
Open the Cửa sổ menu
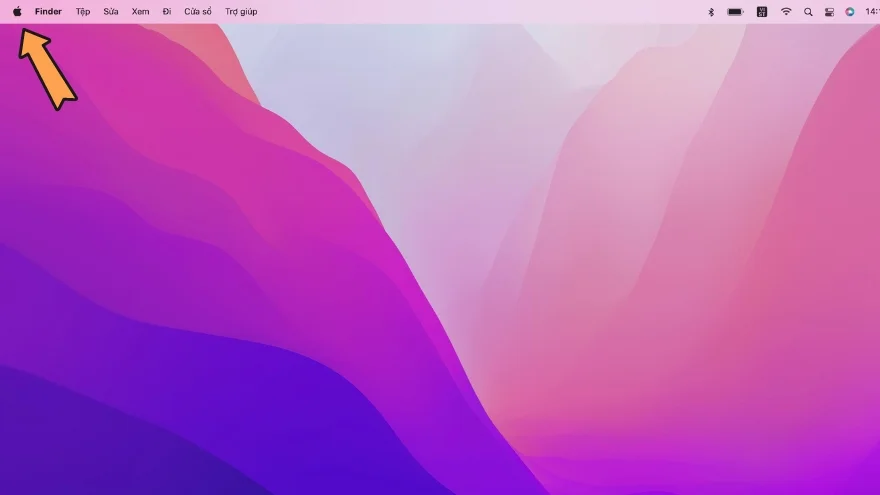[x=198, y=12]
